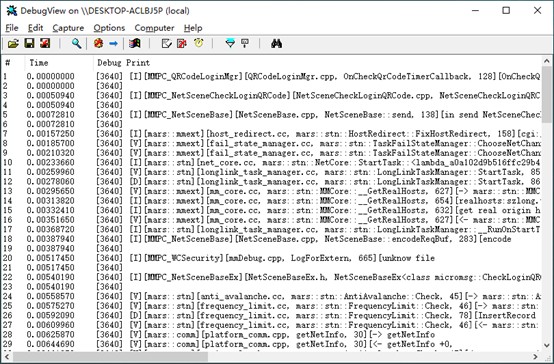Click the vertical scrollbar down arrow

pyautogui.click(x=547, y=346)
